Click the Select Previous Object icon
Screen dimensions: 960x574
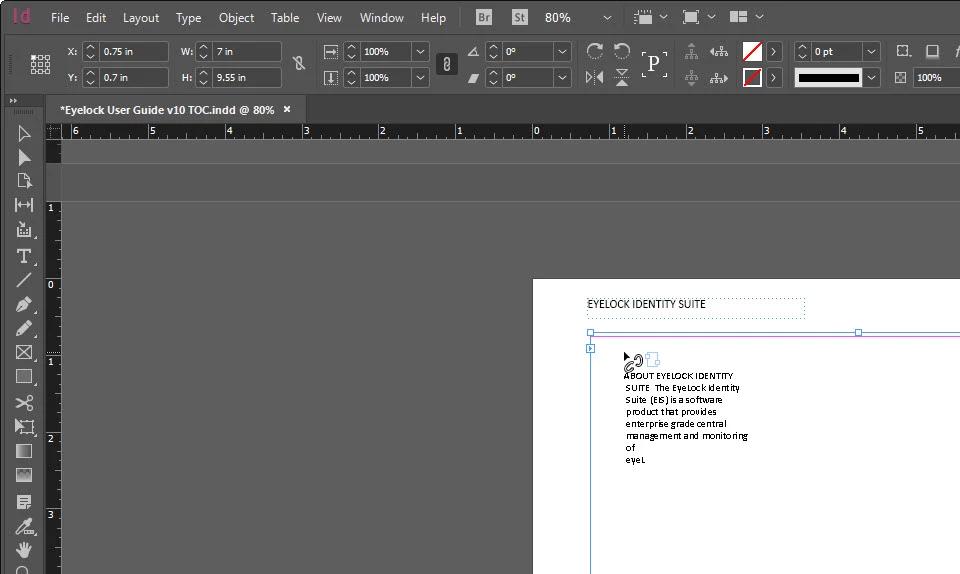719,51
